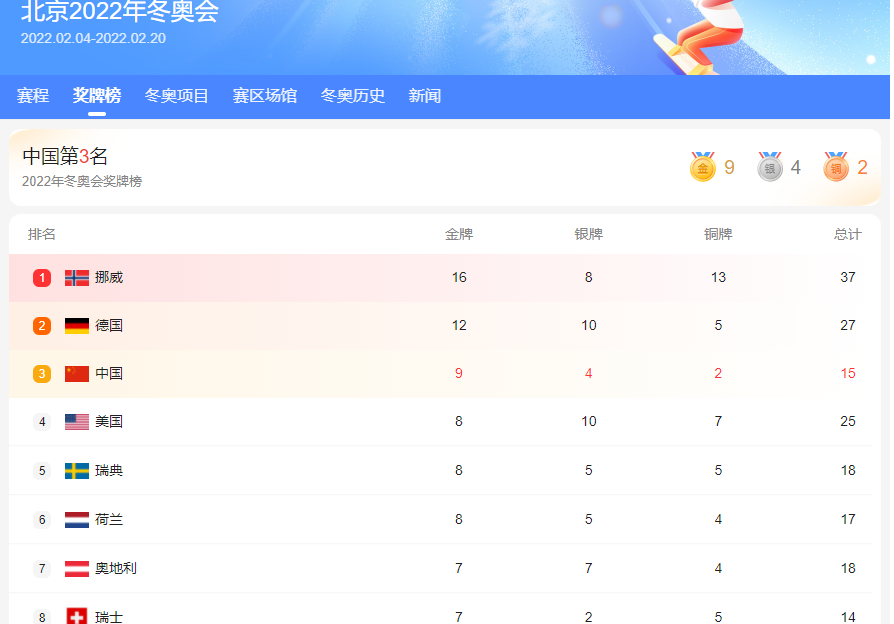Image resolution: width=894 pixels, height=624 pixels.
Task: Click Sweden's flag icon
Action: 77,471
